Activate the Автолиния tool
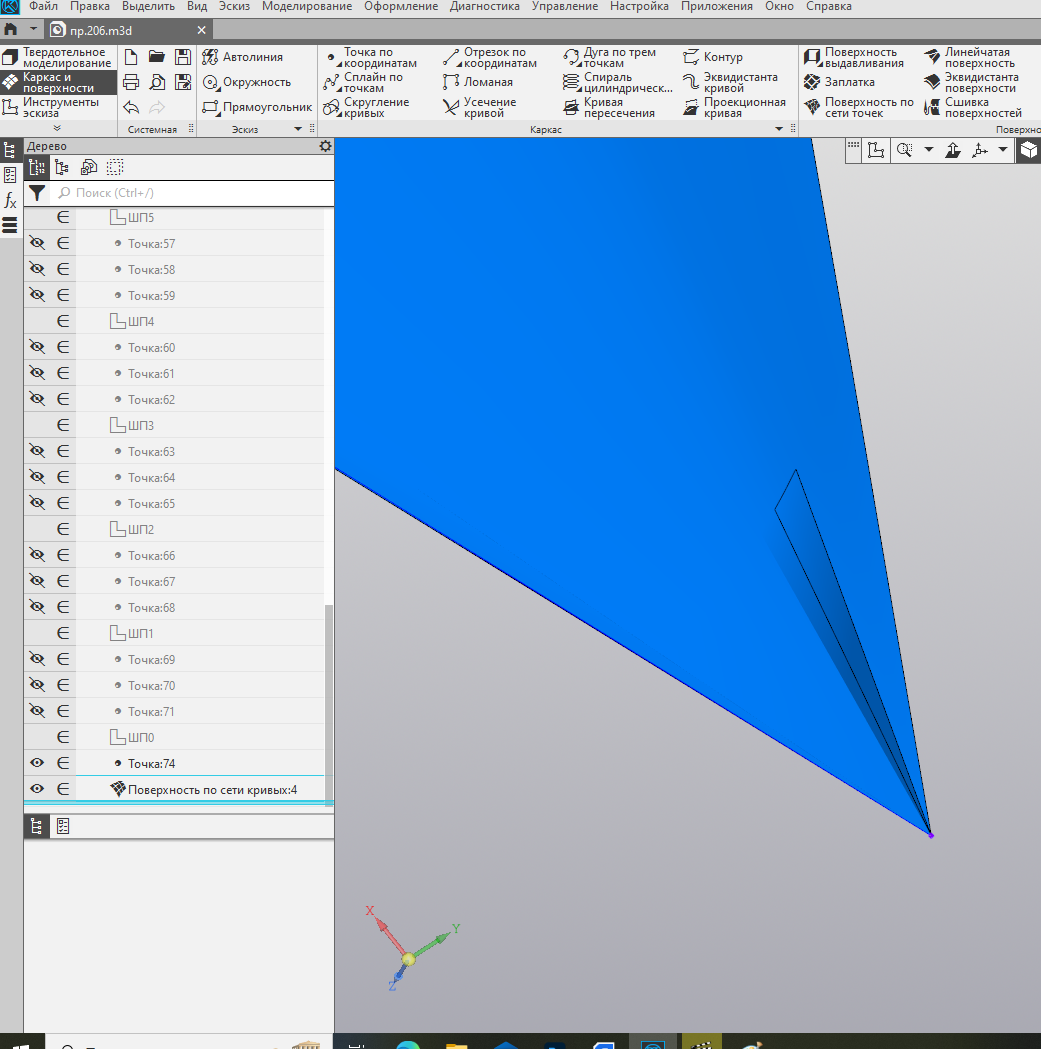1041x1049 pixels. [243, 57]
